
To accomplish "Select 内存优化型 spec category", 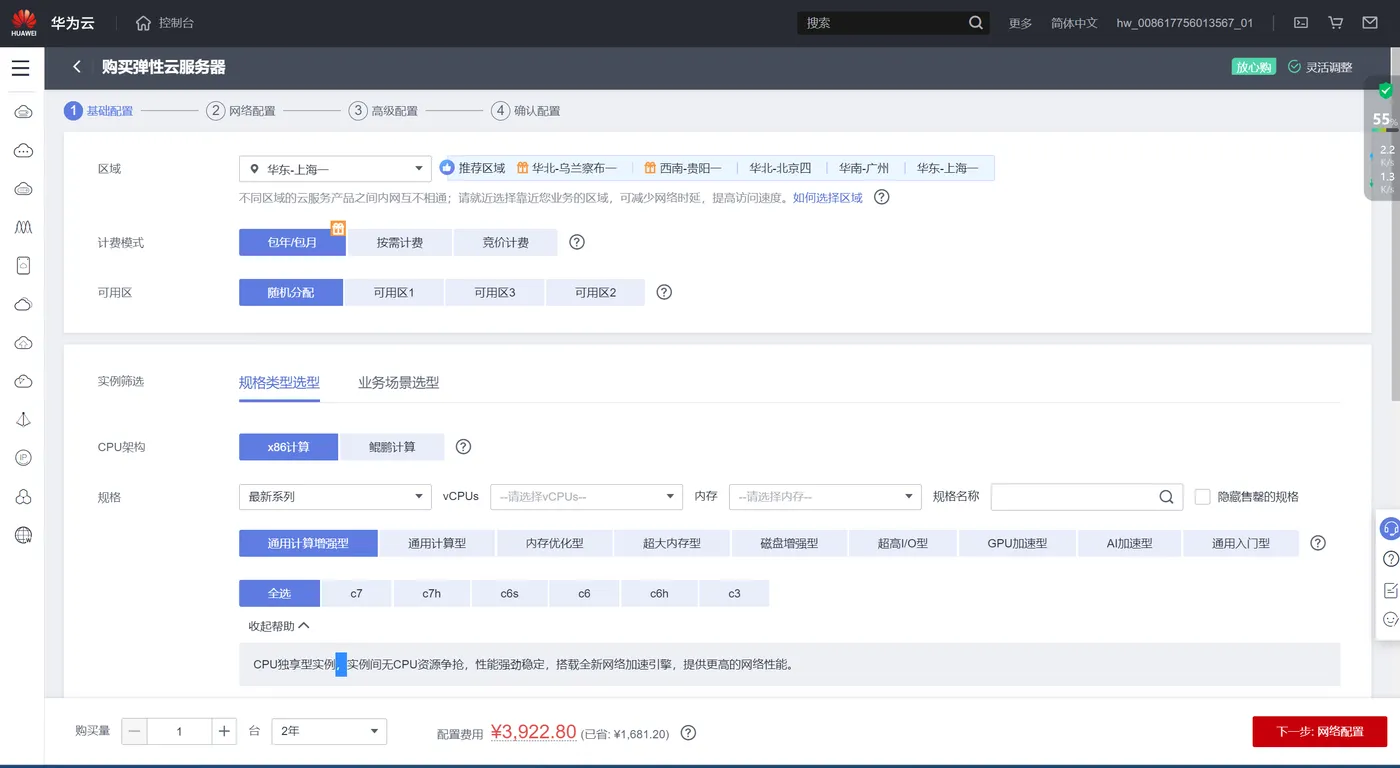I will pos(555,543).
